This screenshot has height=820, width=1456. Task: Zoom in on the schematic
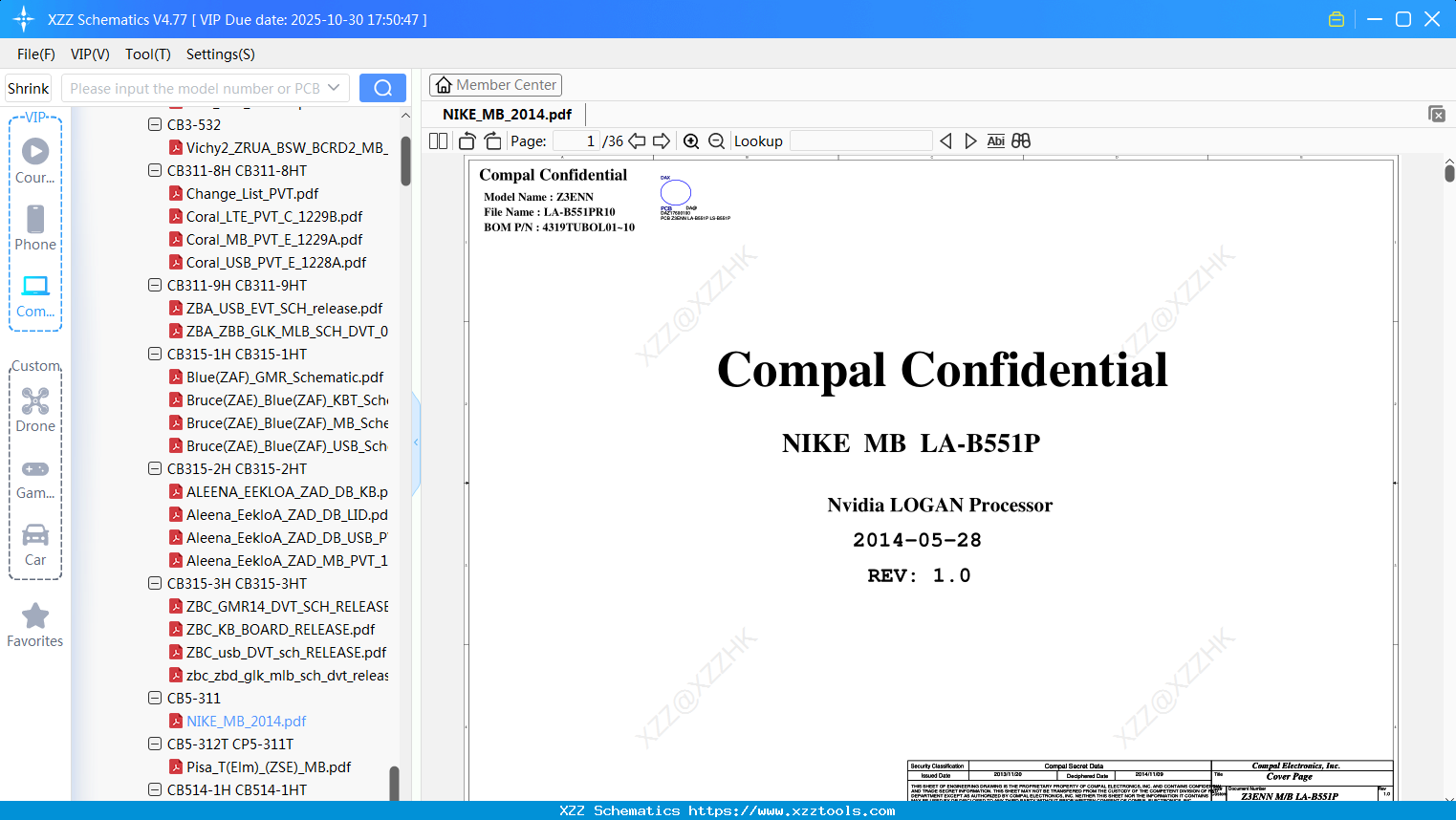click(691, 141)
